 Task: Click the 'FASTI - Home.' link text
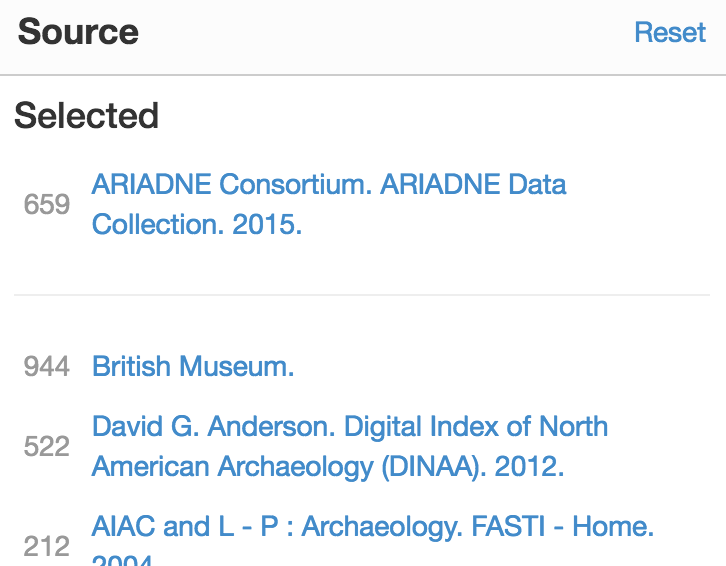click(562, 526)
